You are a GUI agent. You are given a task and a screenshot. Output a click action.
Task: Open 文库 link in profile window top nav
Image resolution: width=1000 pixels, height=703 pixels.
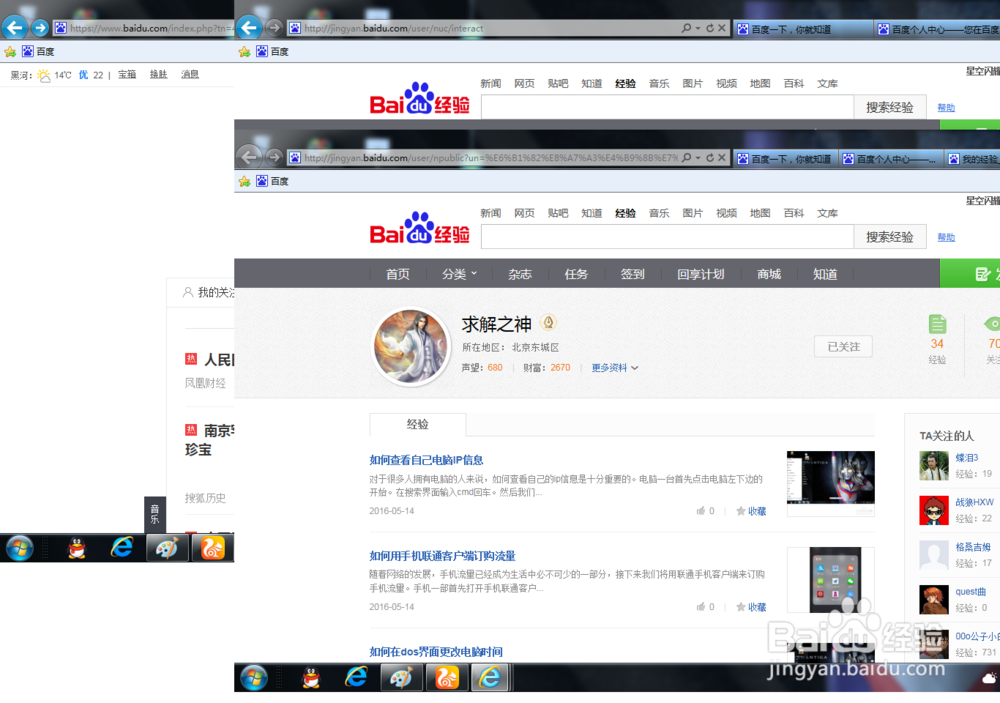click(827, 213)
